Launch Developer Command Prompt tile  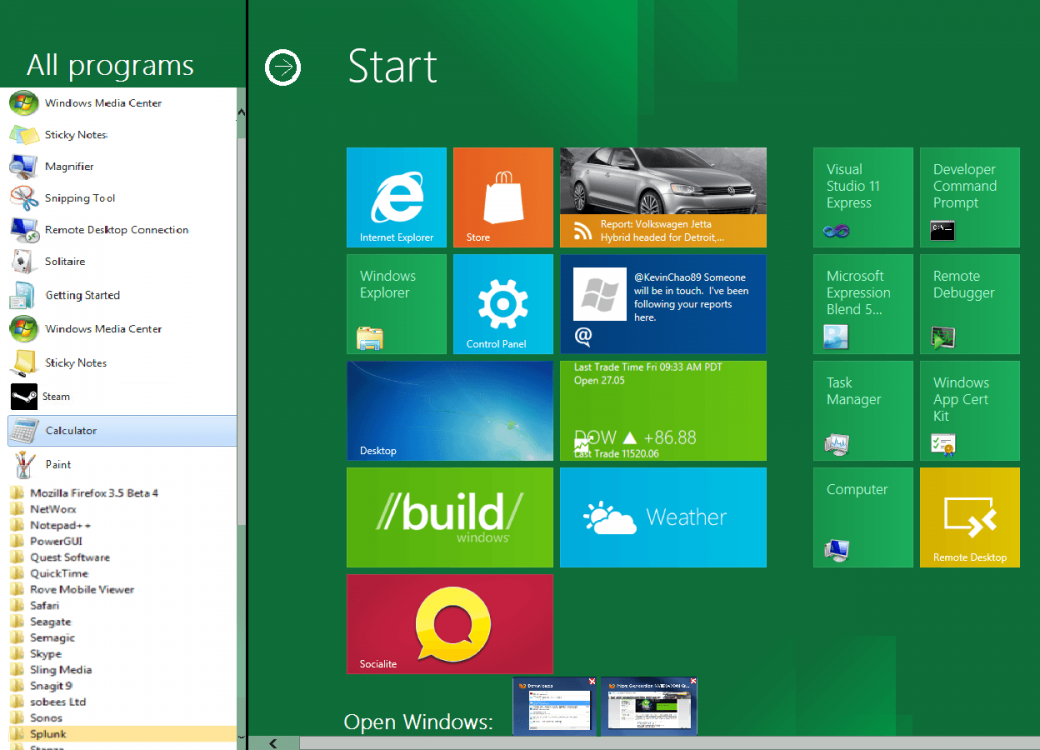(x=970, y=197)
